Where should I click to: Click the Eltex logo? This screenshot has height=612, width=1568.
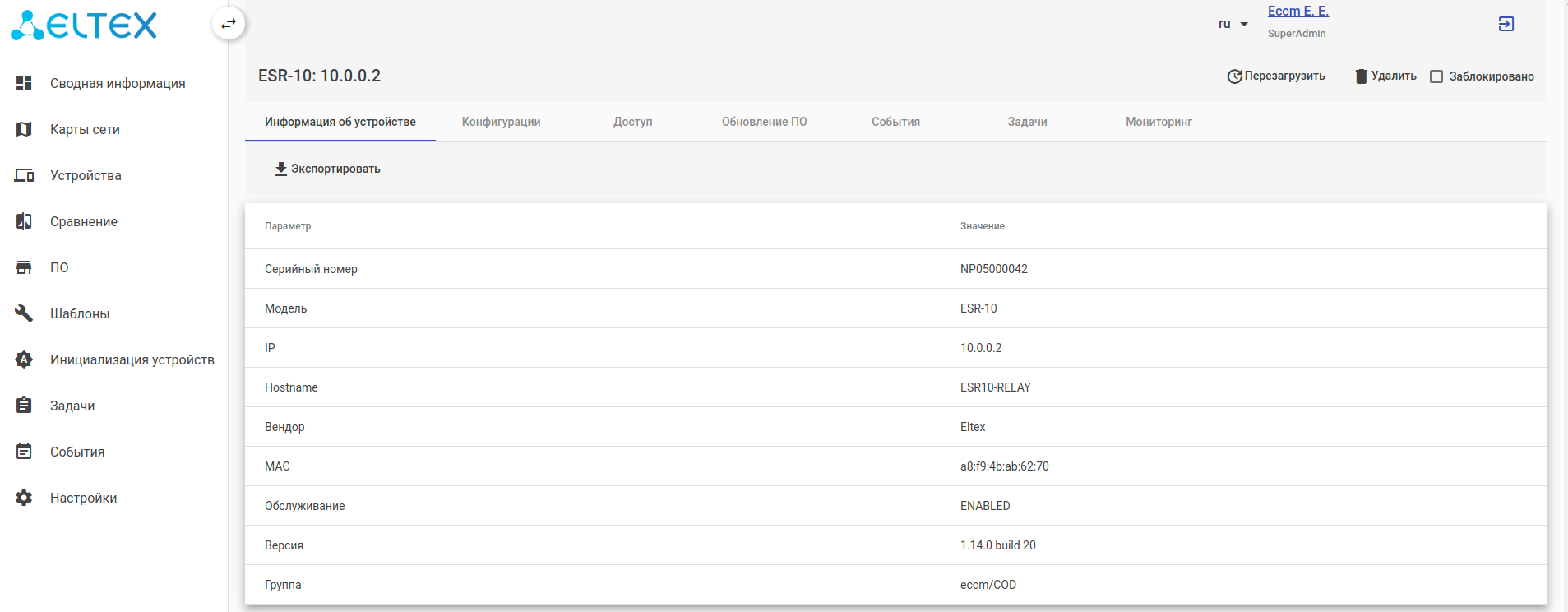coord(83,25)
